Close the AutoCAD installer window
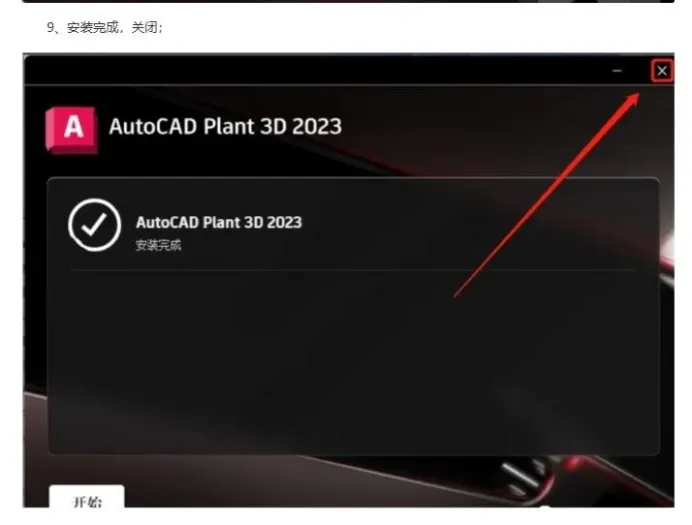Viewport: 692px width, 525px height. [662, 71]
